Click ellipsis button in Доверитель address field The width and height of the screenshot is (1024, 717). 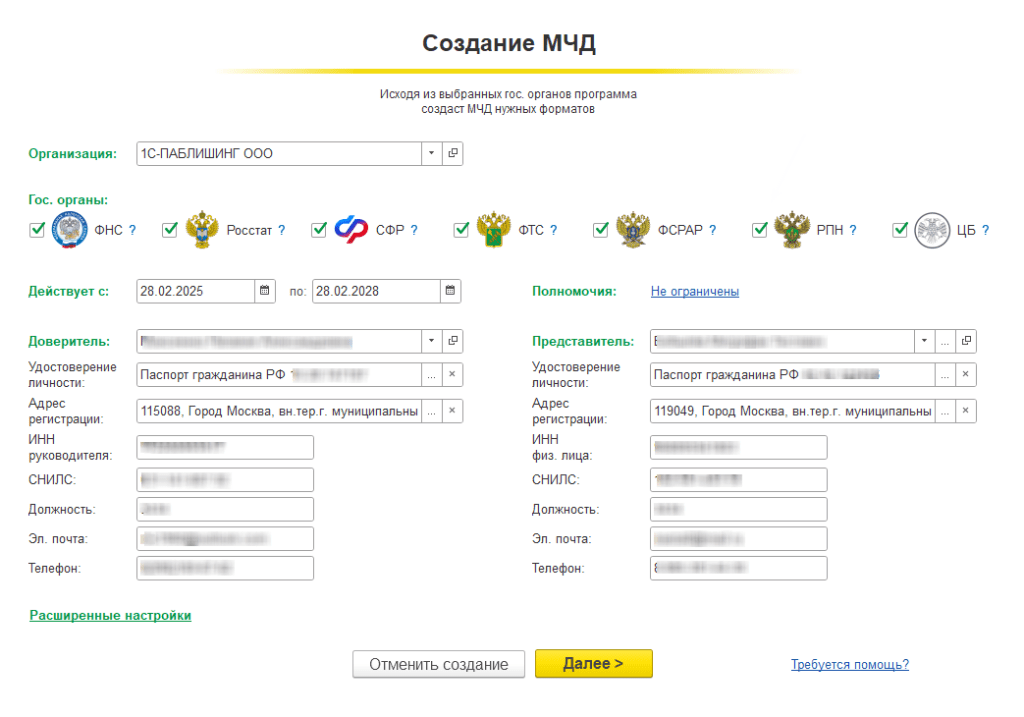pos(431,411)
